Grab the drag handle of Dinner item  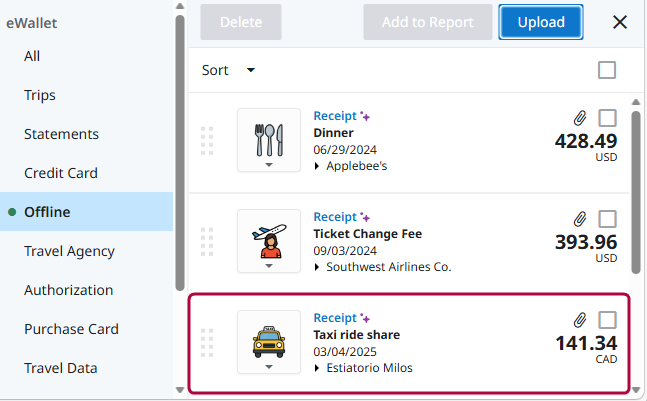tap(207, 141)
